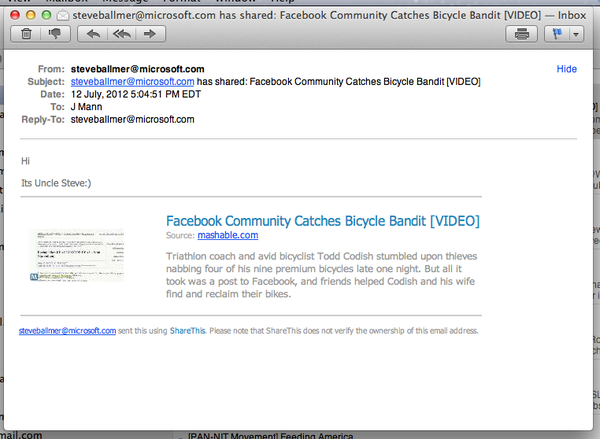600x439 pixels.
Task: Click the Reply-To address
Action: point(132,119)
